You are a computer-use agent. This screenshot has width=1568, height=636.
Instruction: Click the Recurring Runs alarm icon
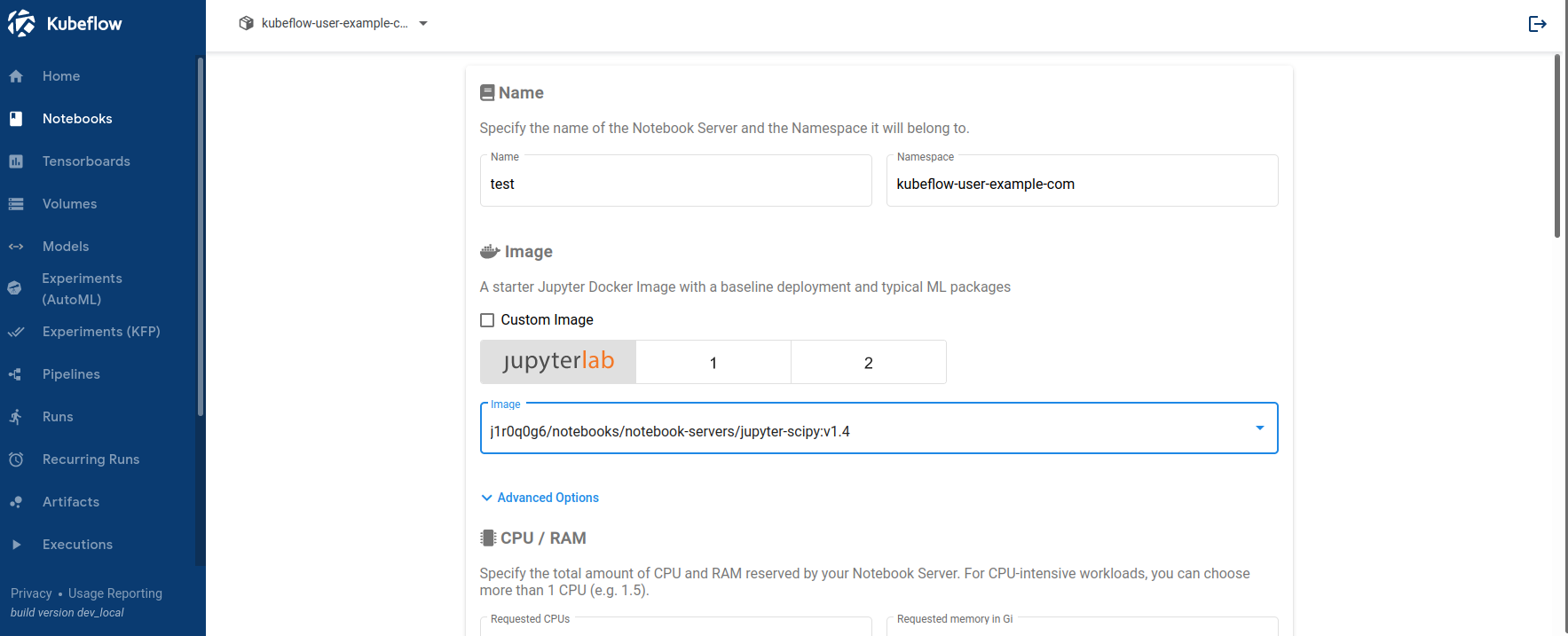(x=16, y=459)
